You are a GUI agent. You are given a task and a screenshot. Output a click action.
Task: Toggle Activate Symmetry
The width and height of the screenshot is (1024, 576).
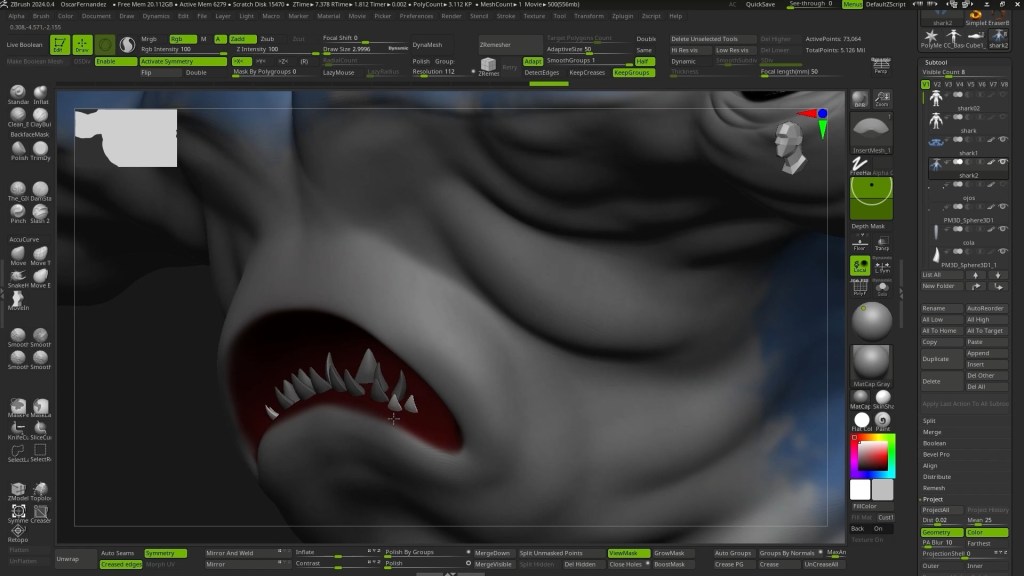[x=183, y=61]
